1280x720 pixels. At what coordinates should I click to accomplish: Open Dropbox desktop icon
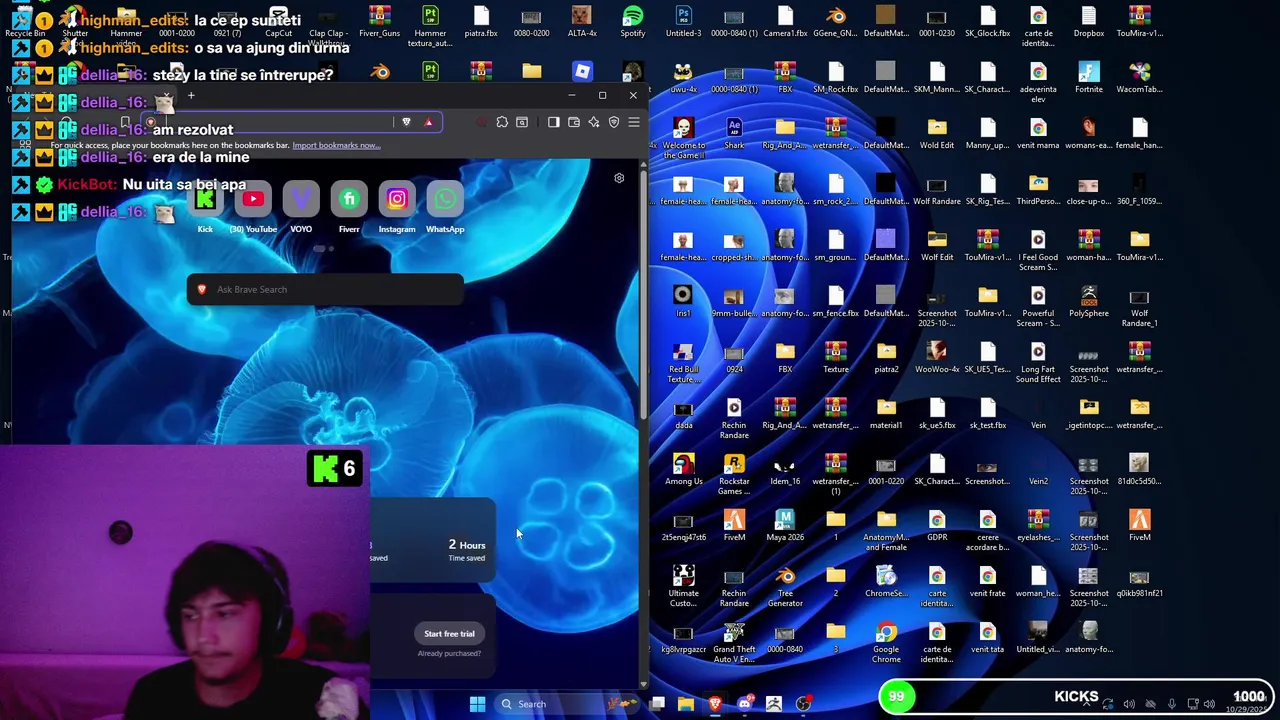(x=1089, y=22)
